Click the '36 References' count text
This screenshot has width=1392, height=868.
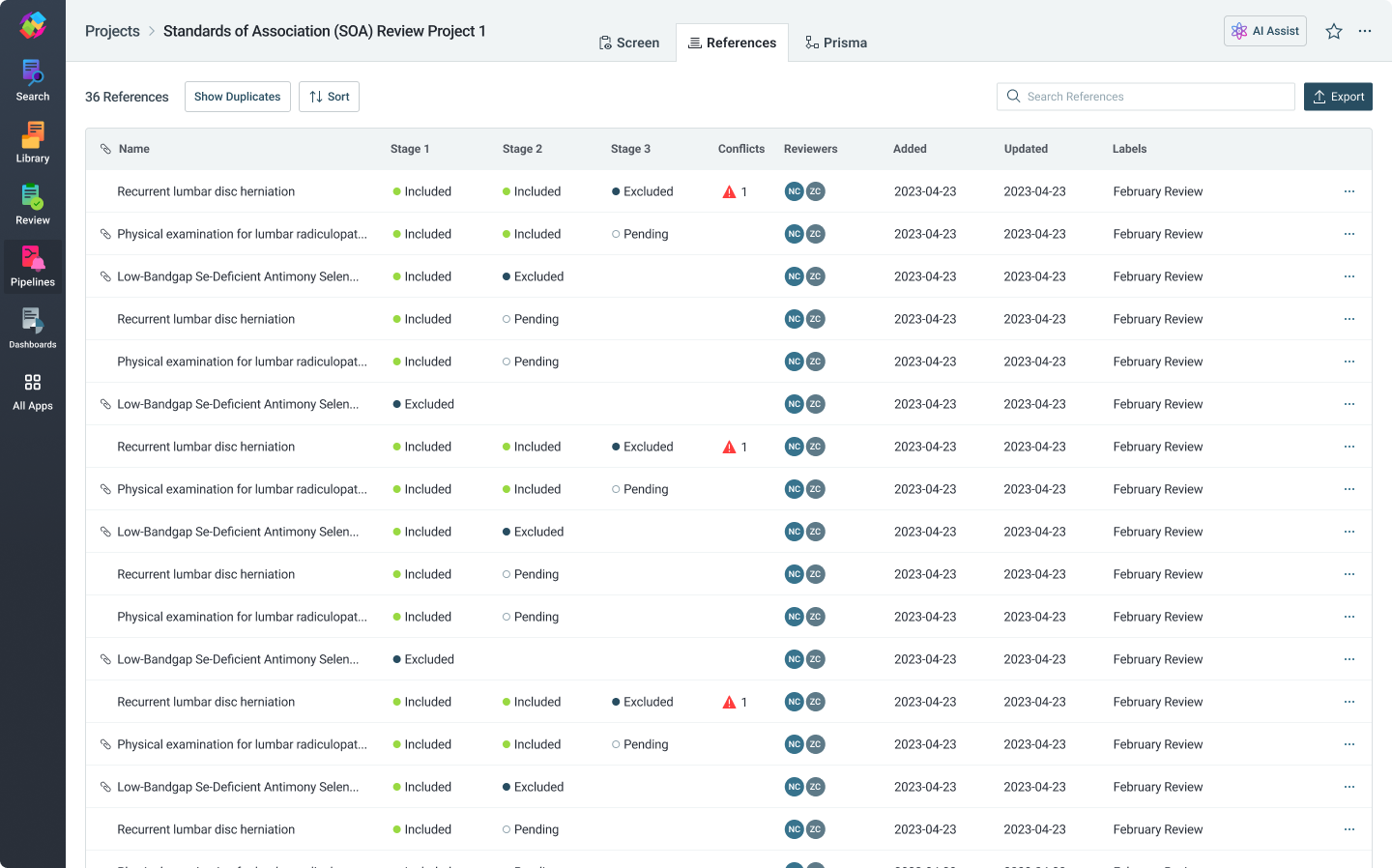[127, 97]
